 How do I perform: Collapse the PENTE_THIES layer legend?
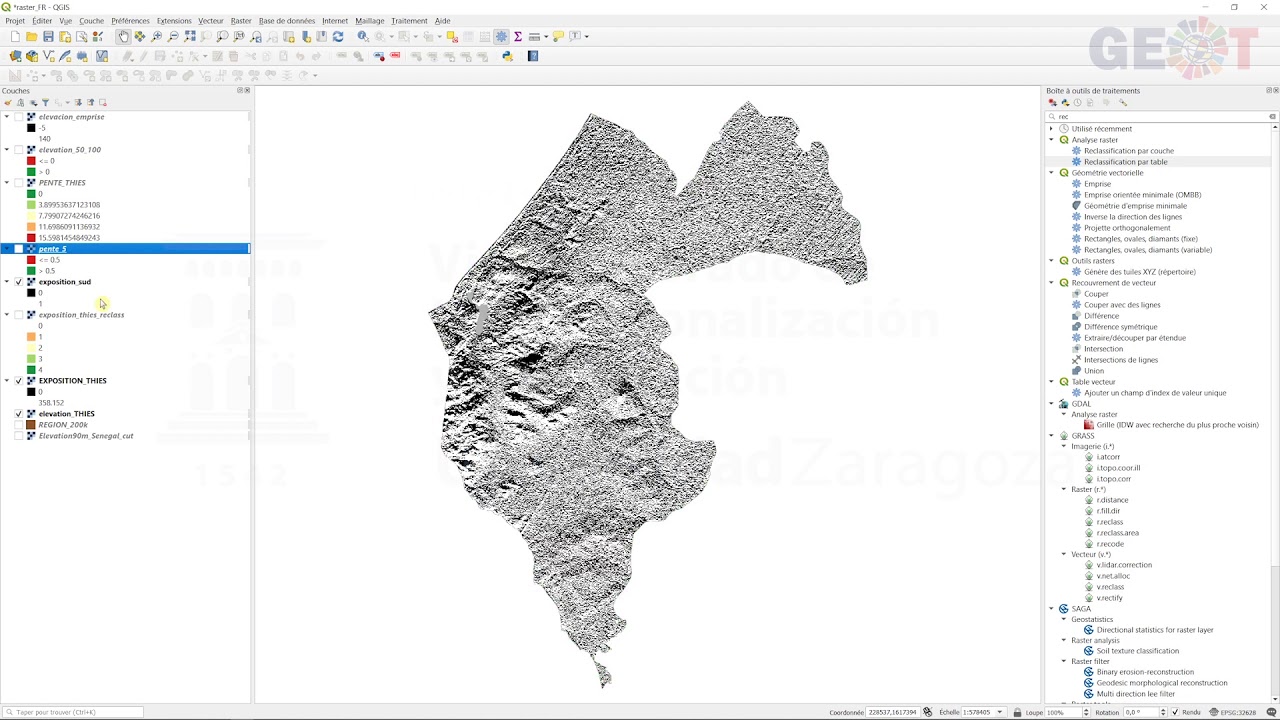tap(7, 183)
